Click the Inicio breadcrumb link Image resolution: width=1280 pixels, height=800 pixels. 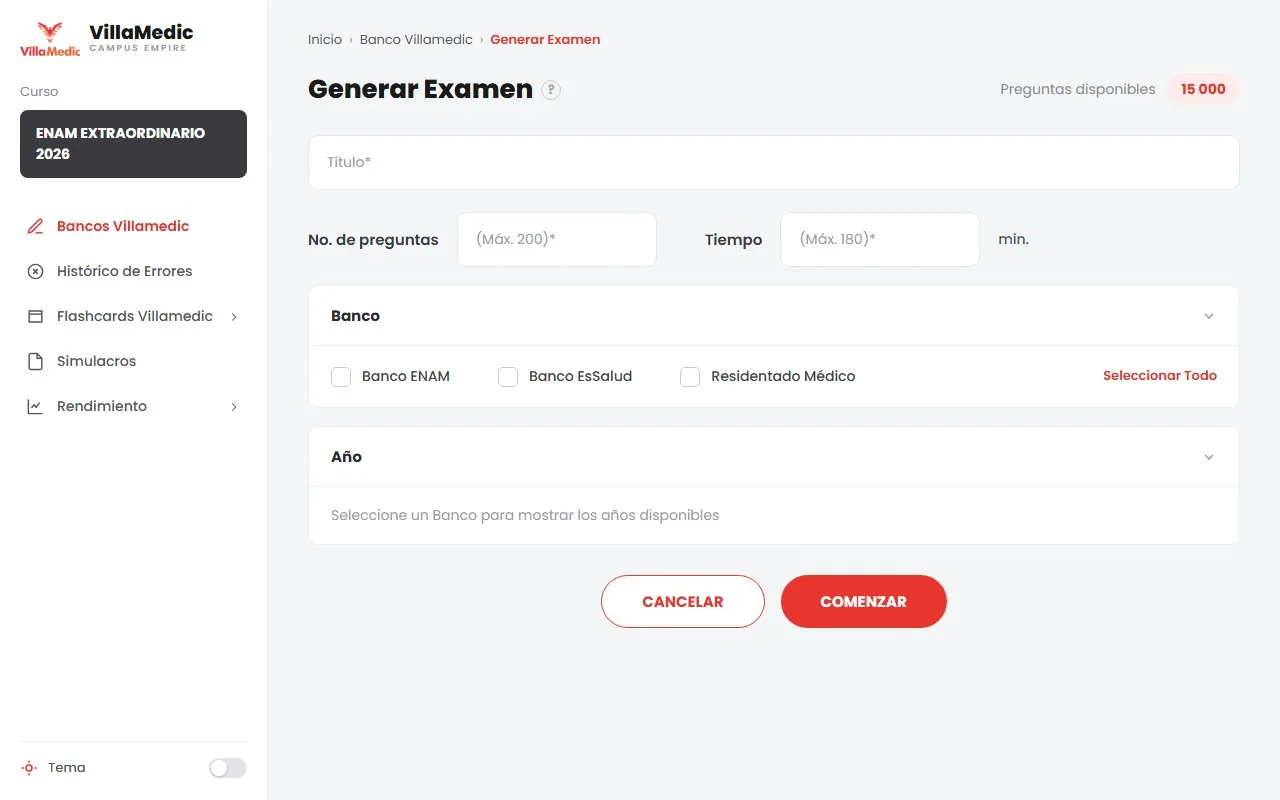[325, 40]
